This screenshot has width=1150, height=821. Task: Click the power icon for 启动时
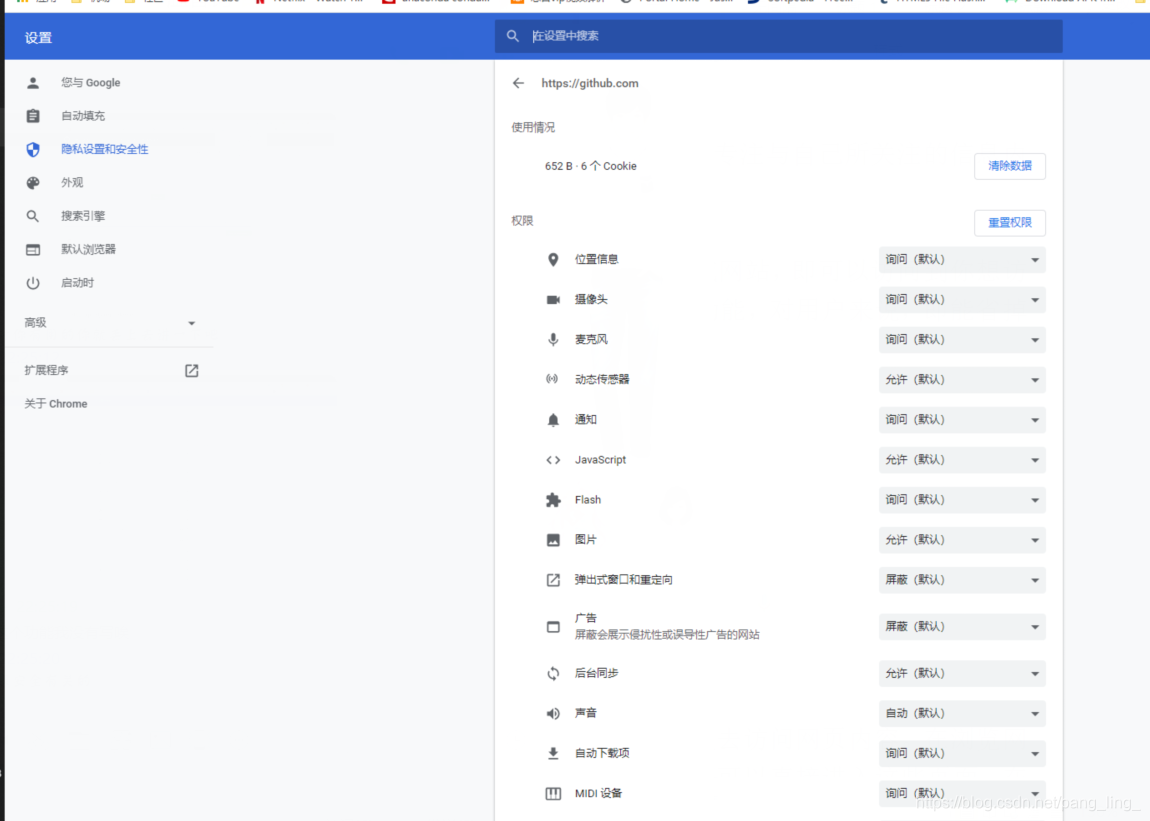[33, 283]
